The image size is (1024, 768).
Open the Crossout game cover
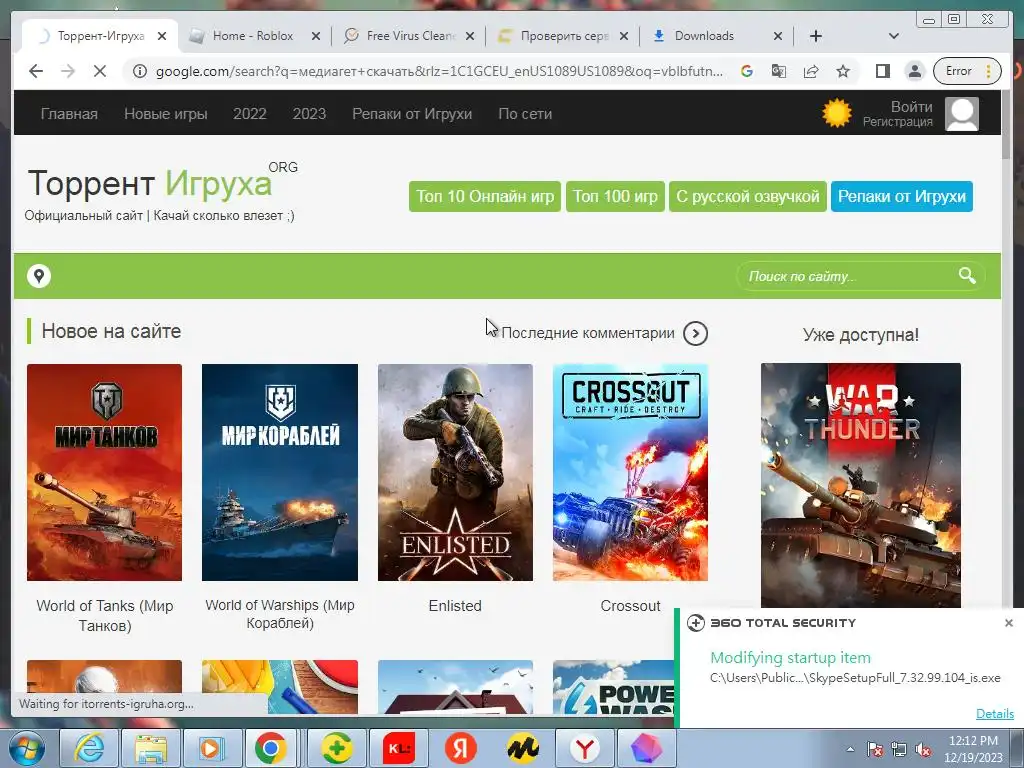pos(630,472)
